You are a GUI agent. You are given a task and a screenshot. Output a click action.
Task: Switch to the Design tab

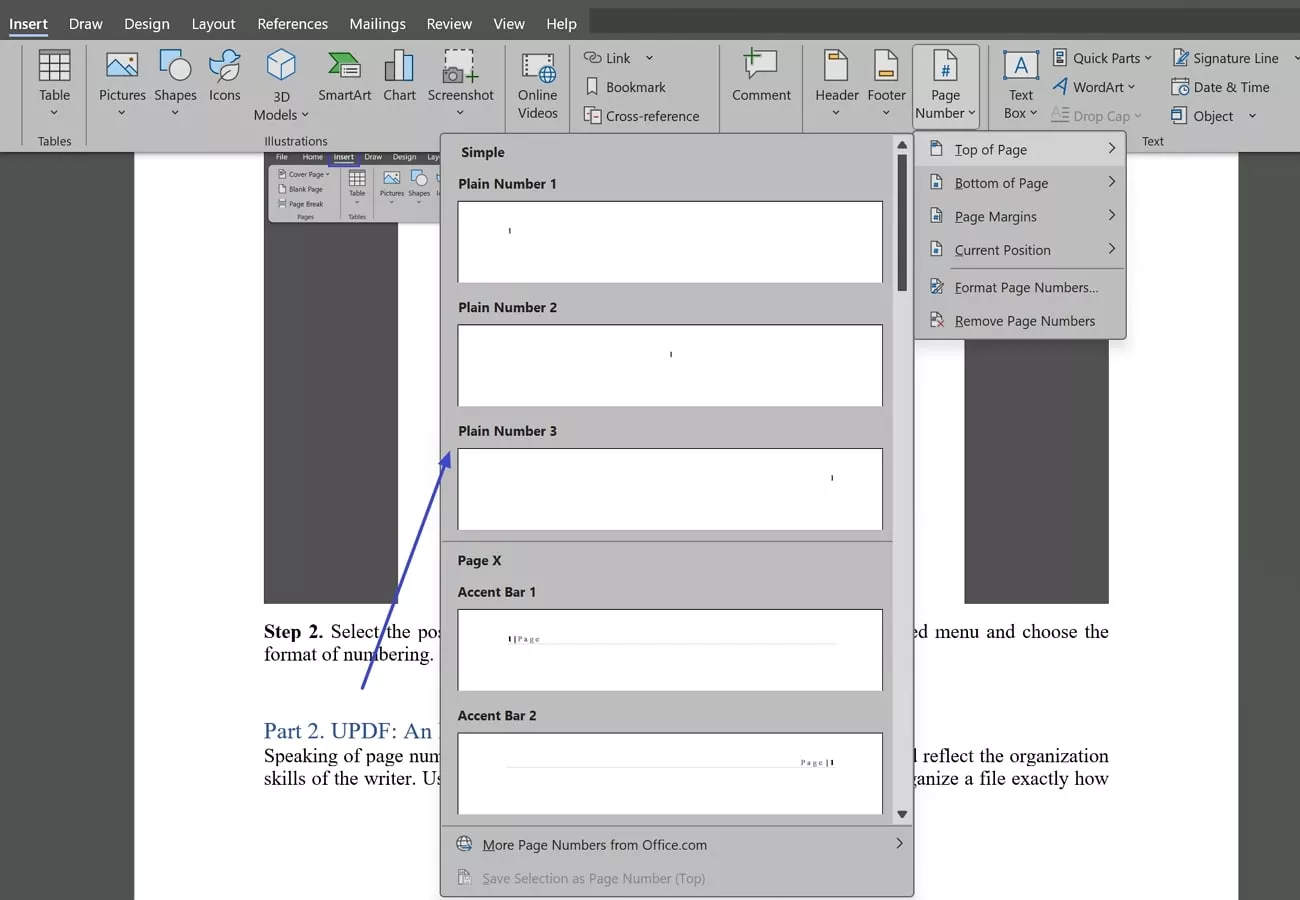point(147,23)
